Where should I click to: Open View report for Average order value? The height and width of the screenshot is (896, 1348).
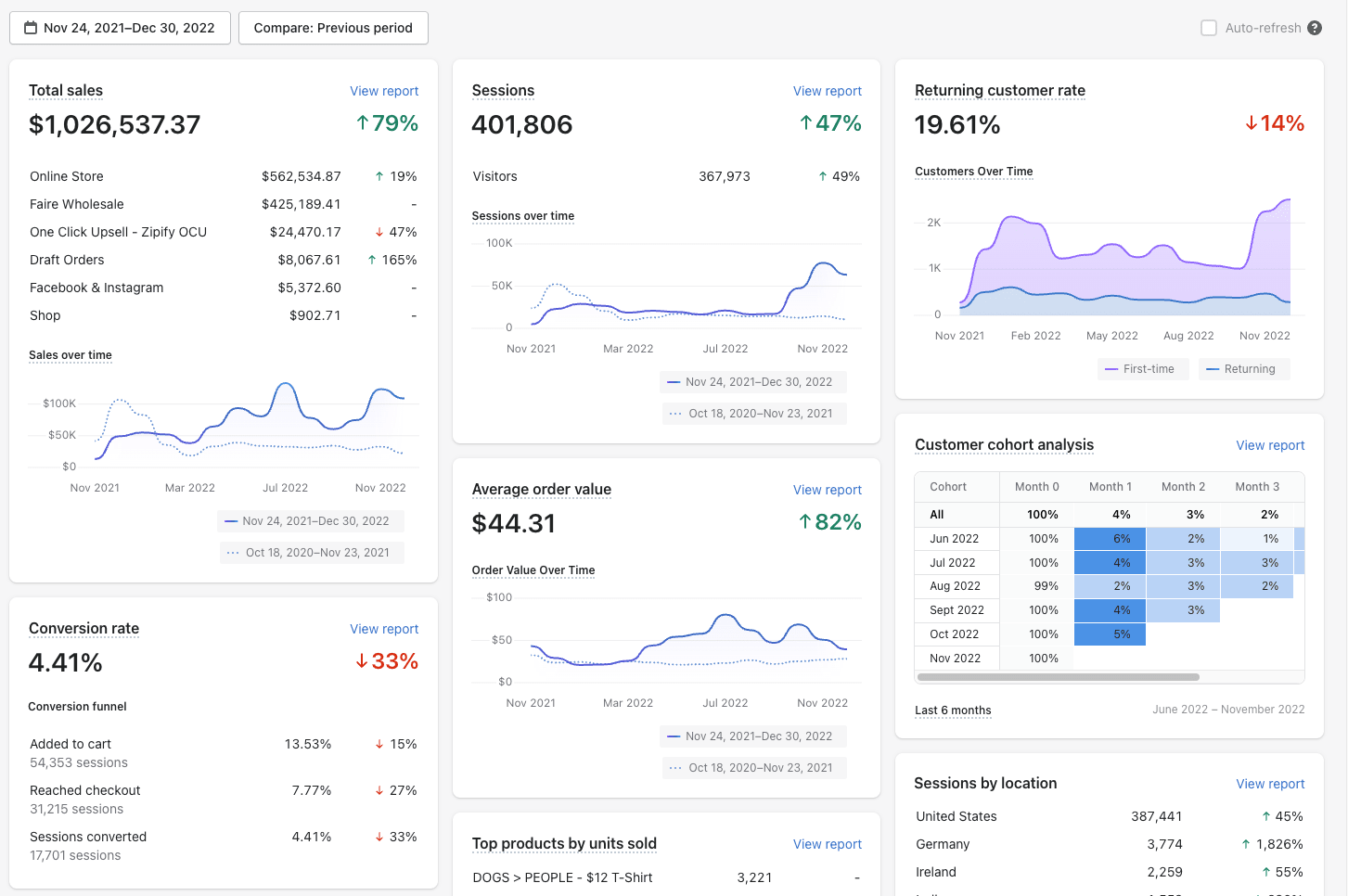click(827, 490)
